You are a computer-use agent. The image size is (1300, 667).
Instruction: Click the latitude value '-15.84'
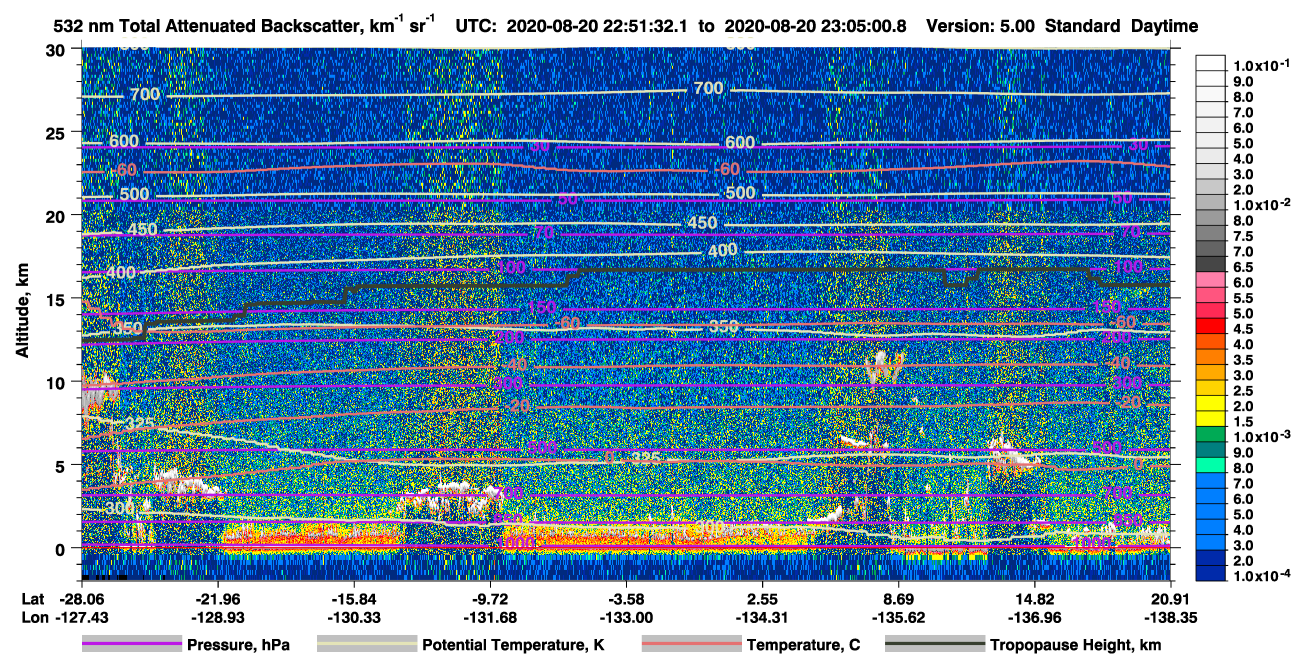coord(354,598)
